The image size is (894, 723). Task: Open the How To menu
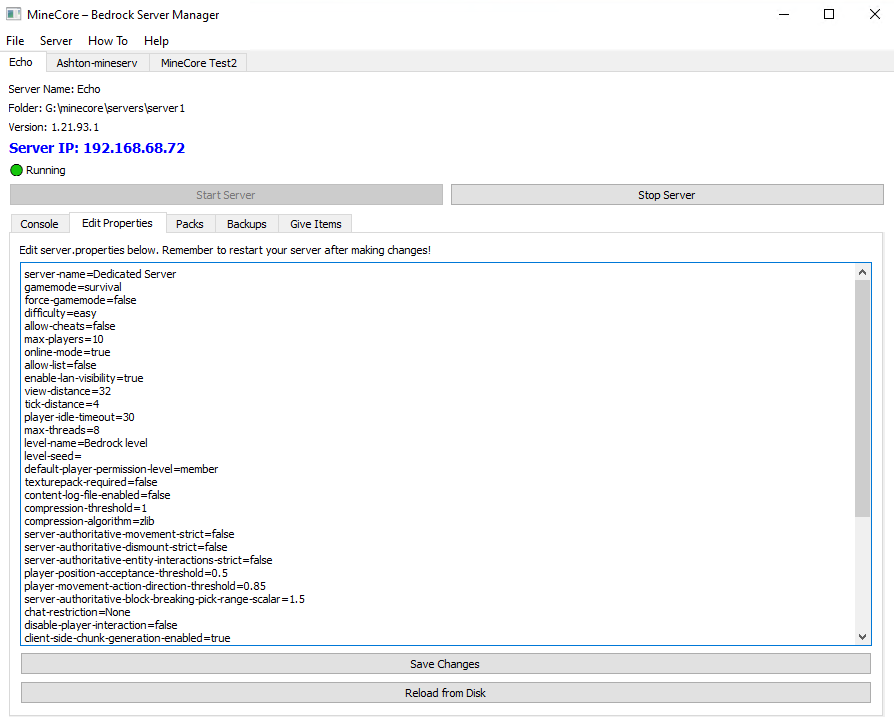(108, 41)
